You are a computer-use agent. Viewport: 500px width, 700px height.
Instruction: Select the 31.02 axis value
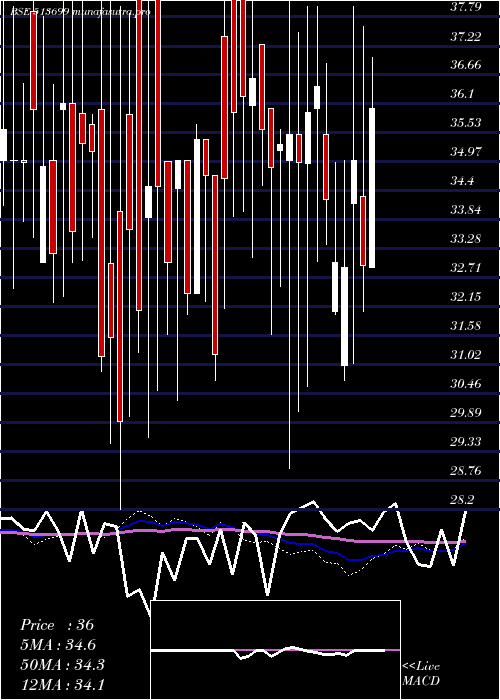(466, 354)
